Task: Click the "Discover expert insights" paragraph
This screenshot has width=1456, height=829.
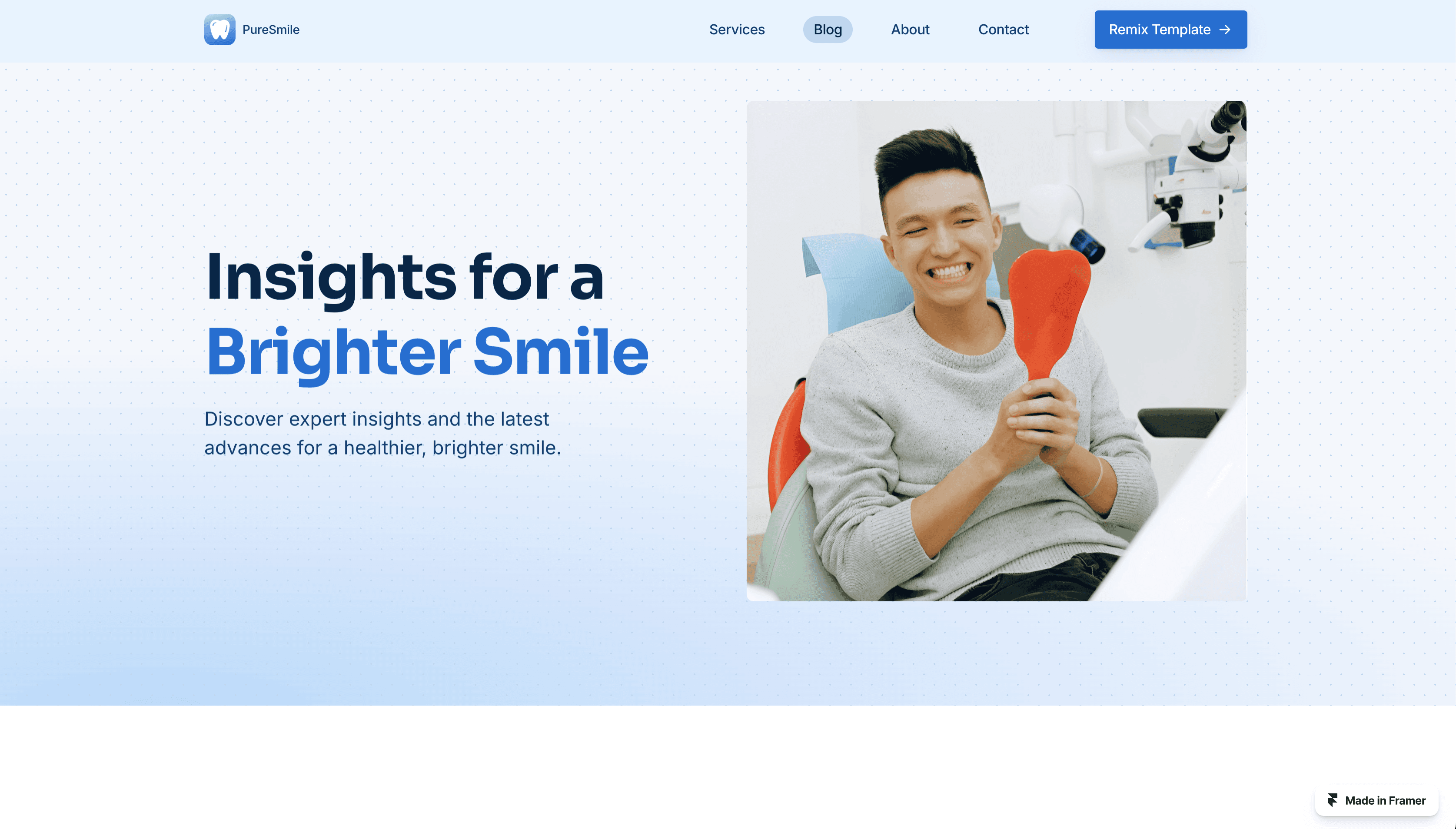Action: pyautogui.click(x=382, y=433)
